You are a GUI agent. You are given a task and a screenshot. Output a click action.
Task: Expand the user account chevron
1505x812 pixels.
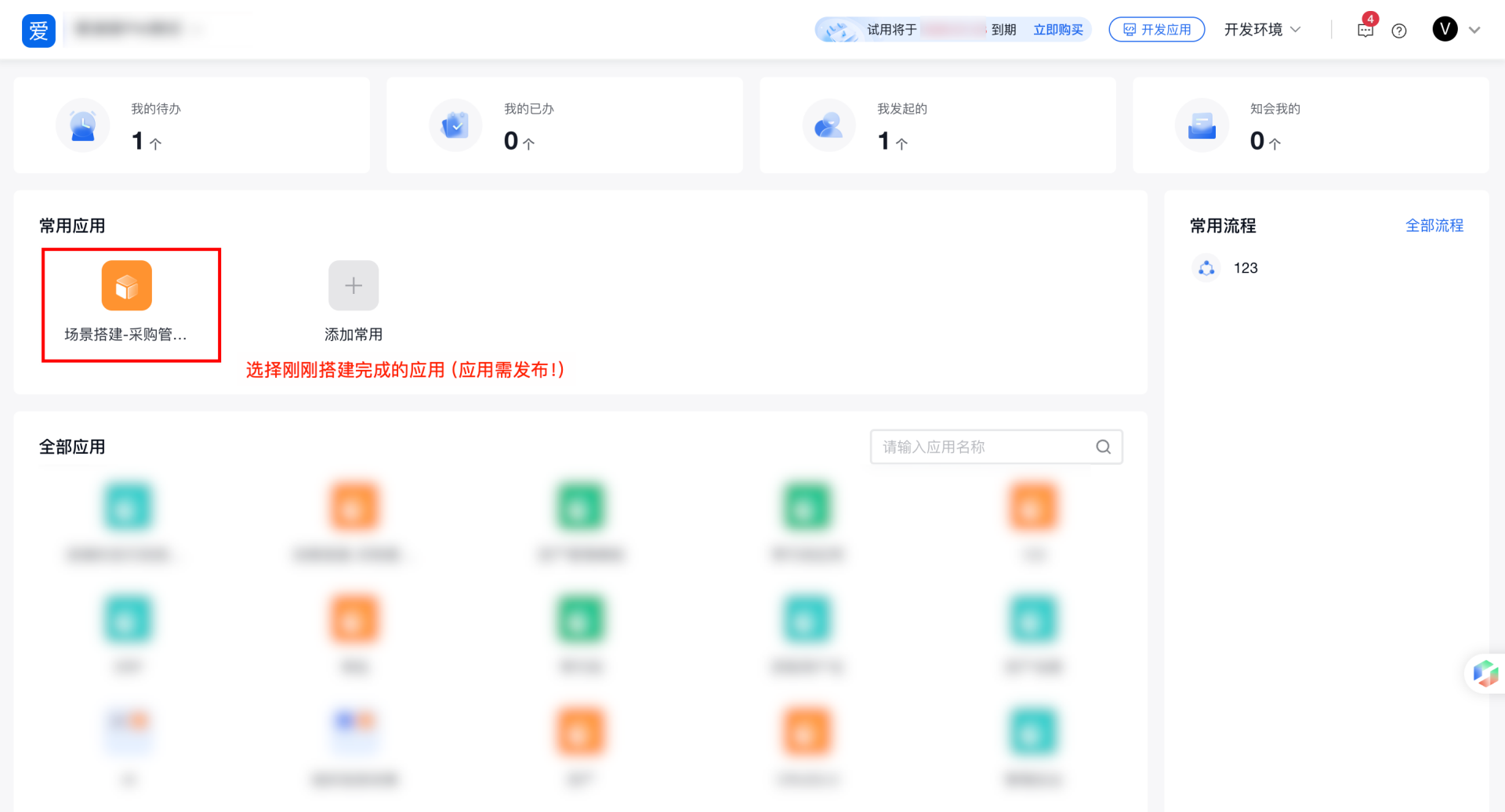click(1474, 30)
